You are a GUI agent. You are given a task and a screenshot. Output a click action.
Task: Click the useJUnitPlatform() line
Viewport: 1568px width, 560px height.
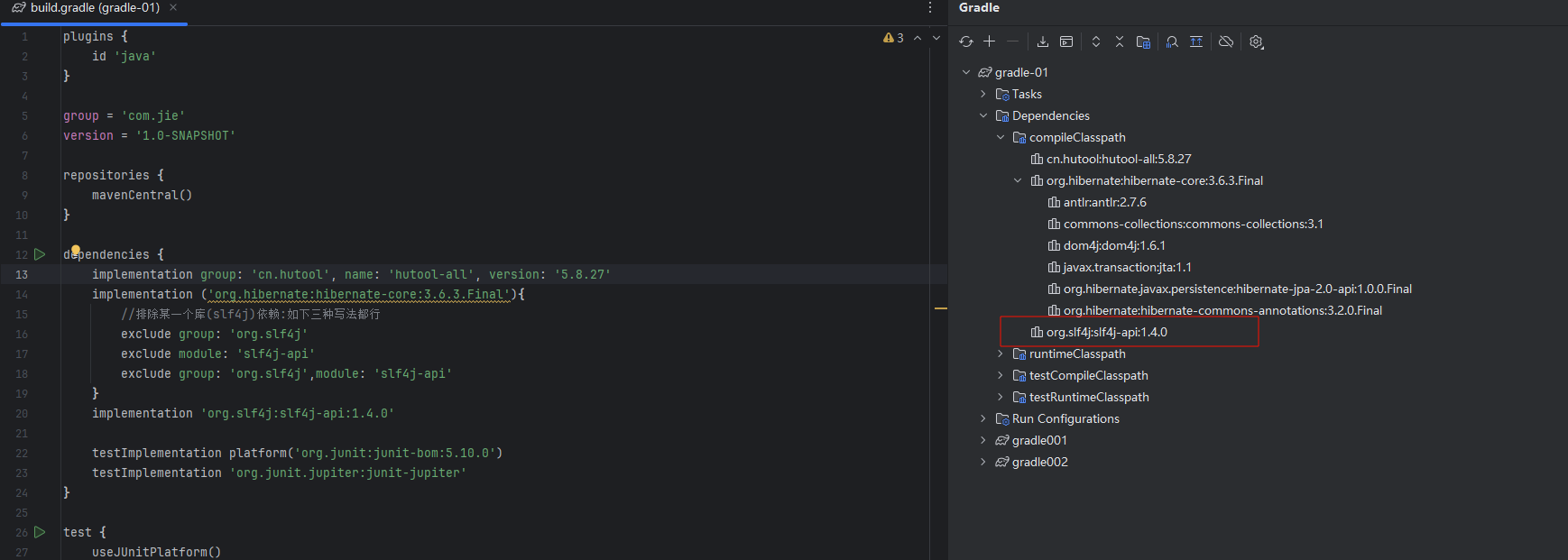(x=156, y=552)
